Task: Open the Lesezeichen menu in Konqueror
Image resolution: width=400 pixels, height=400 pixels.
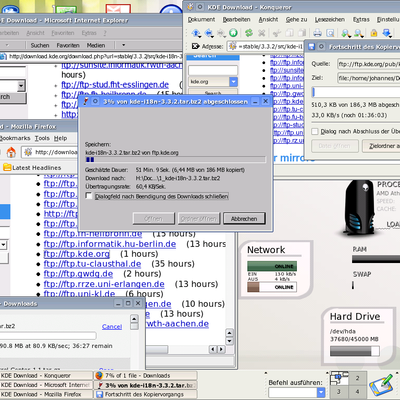Action: point(330,20)
